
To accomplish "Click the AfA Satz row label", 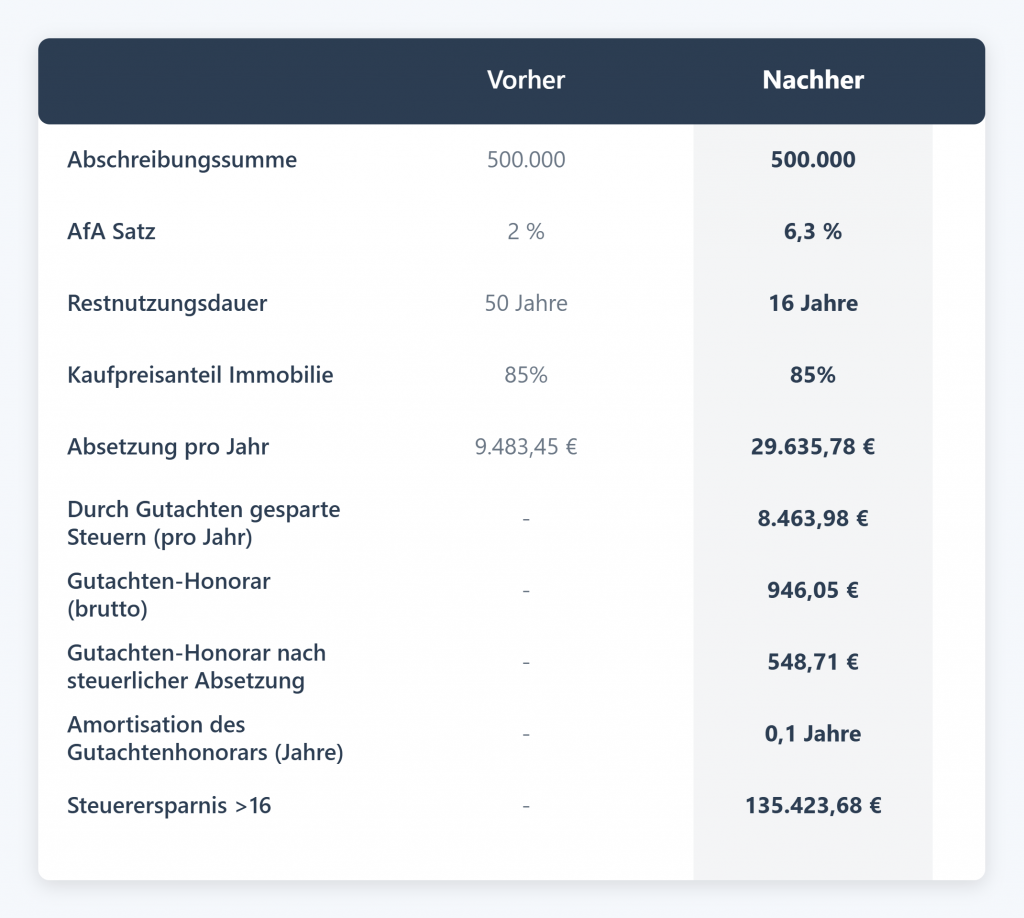I will (112, 232).
